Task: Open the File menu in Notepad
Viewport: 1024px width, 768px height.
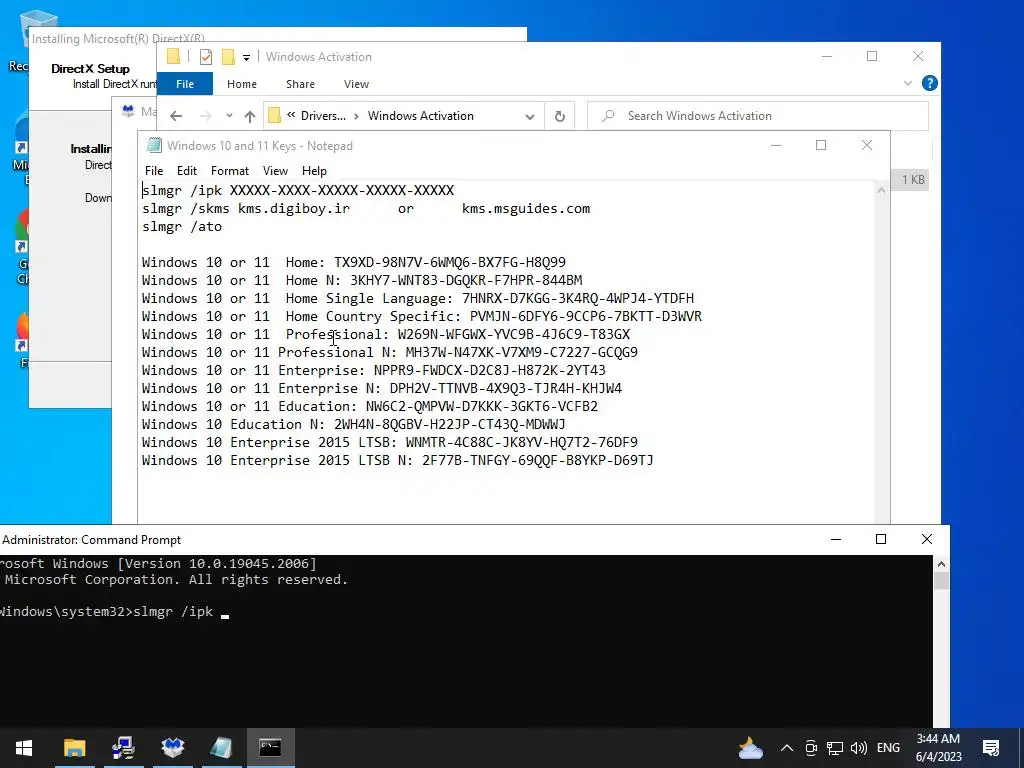Action: [x=154, y=170]
